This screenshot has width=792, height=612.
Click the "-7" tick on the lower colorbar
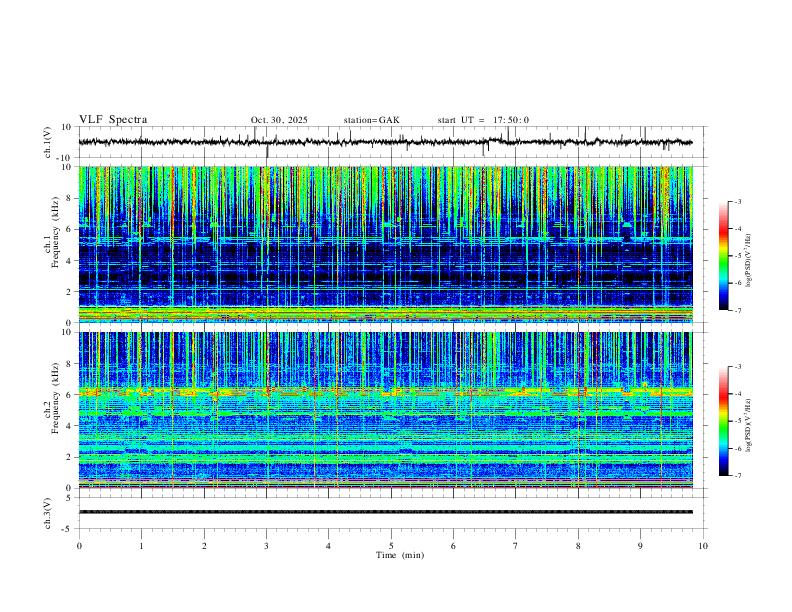click(x=738, y=476)
